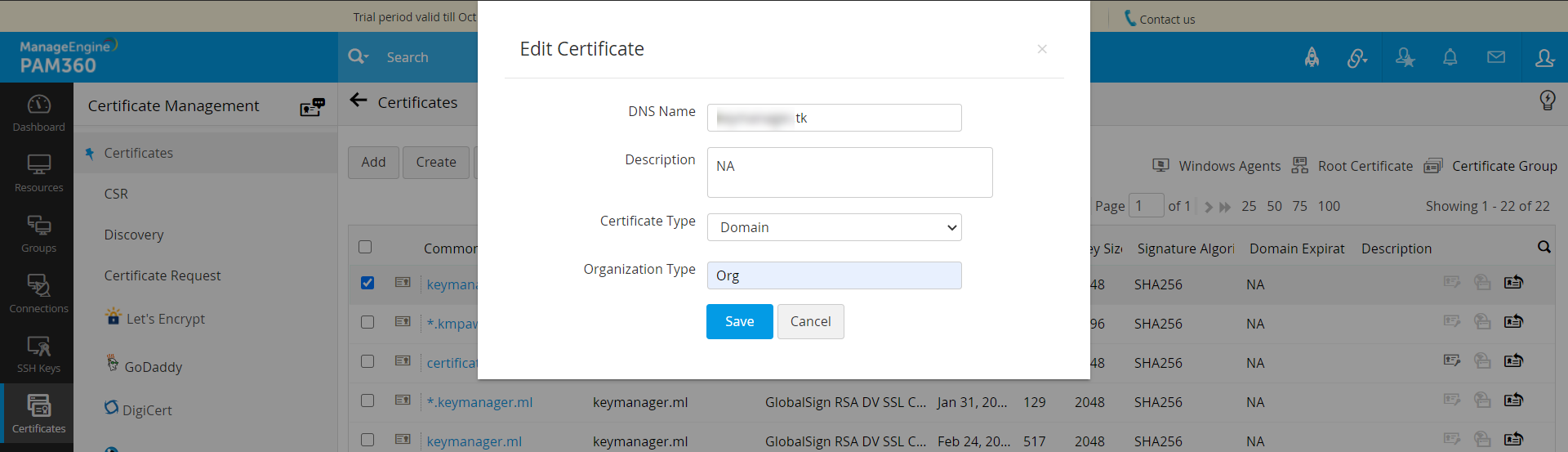Click Cancel in Edit Certificate dialog
The image size is (1568, 452).
point(810,321)
